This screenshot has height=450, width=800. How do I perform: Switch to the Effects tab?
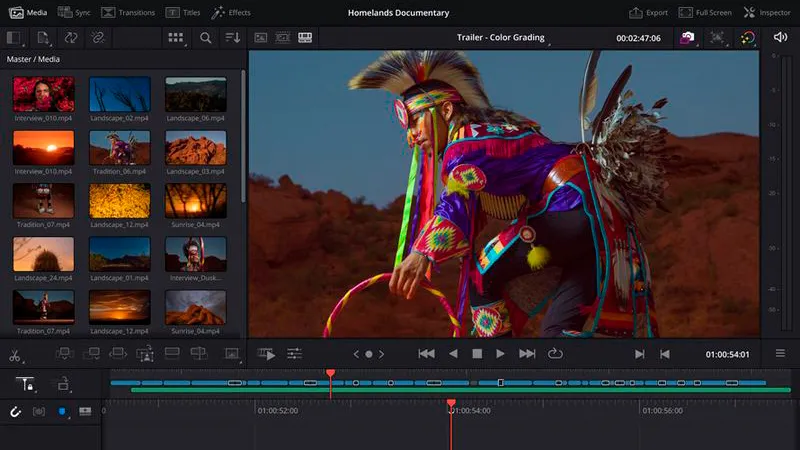click(231, 12)
